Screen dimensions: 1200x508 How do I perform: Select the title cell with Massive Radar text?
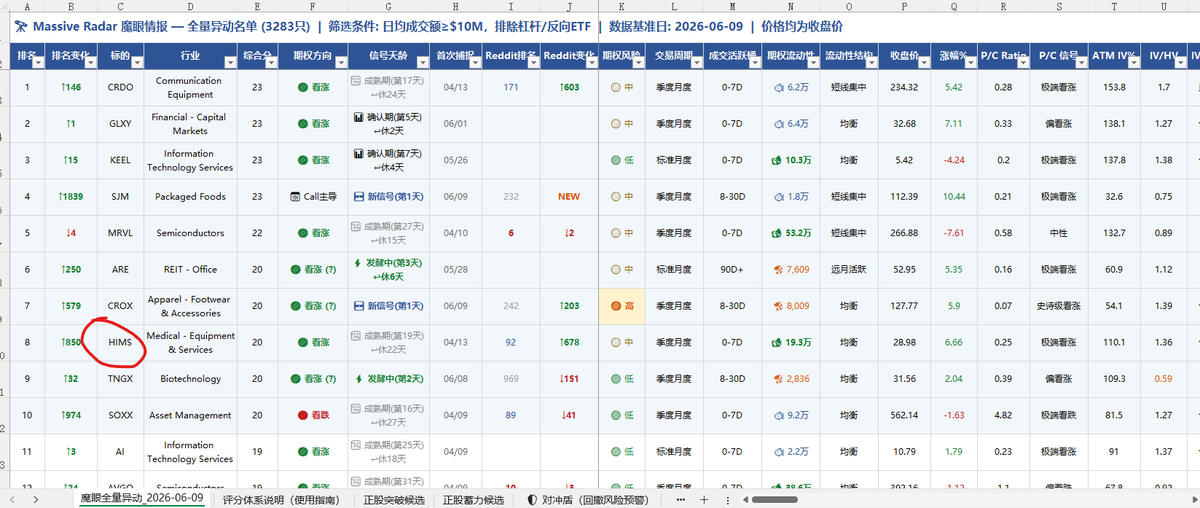(x=605, y=26)
